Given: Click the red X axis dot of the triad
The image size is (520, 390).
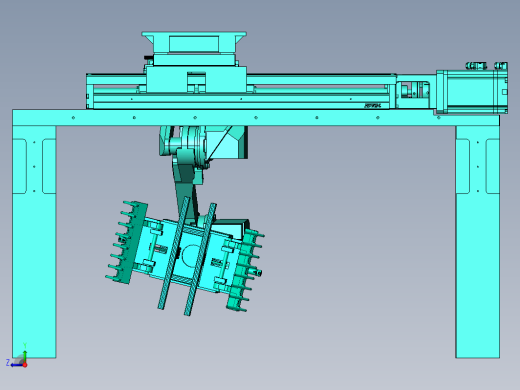Looking at the screenshot, I should [25, 365].
